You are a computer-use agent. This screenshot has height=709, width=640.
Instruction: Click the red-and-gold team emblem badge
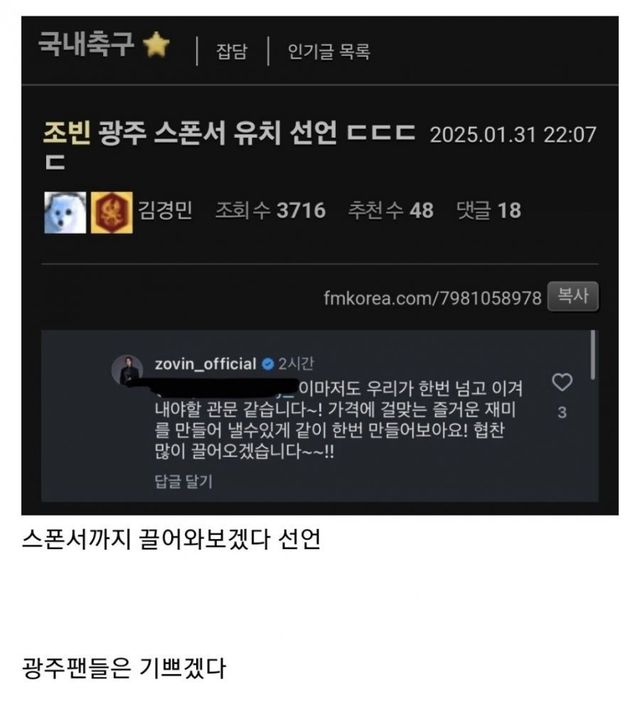(x=112, y=213)
